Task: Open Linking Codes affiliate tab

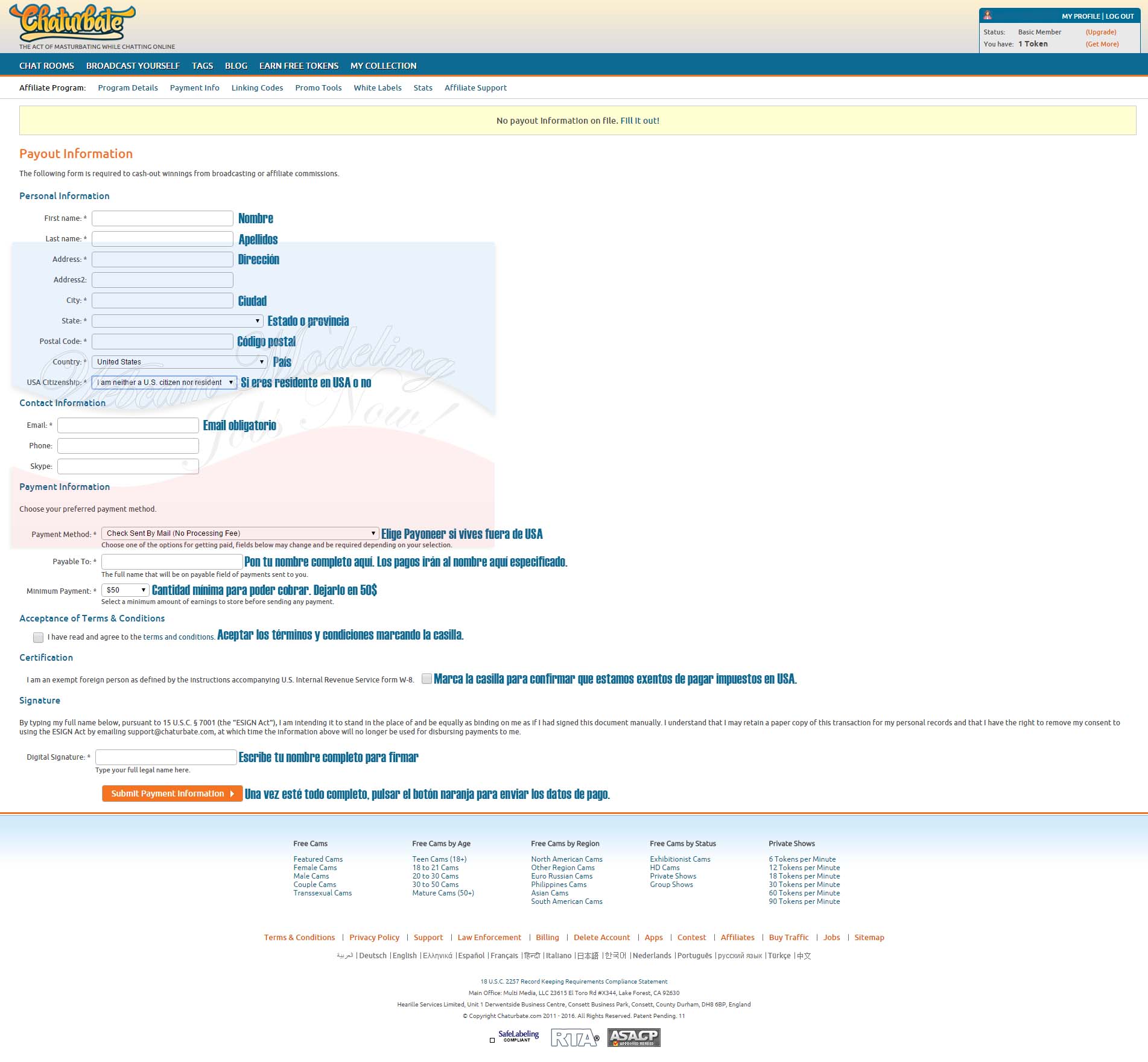Action: 257,87
